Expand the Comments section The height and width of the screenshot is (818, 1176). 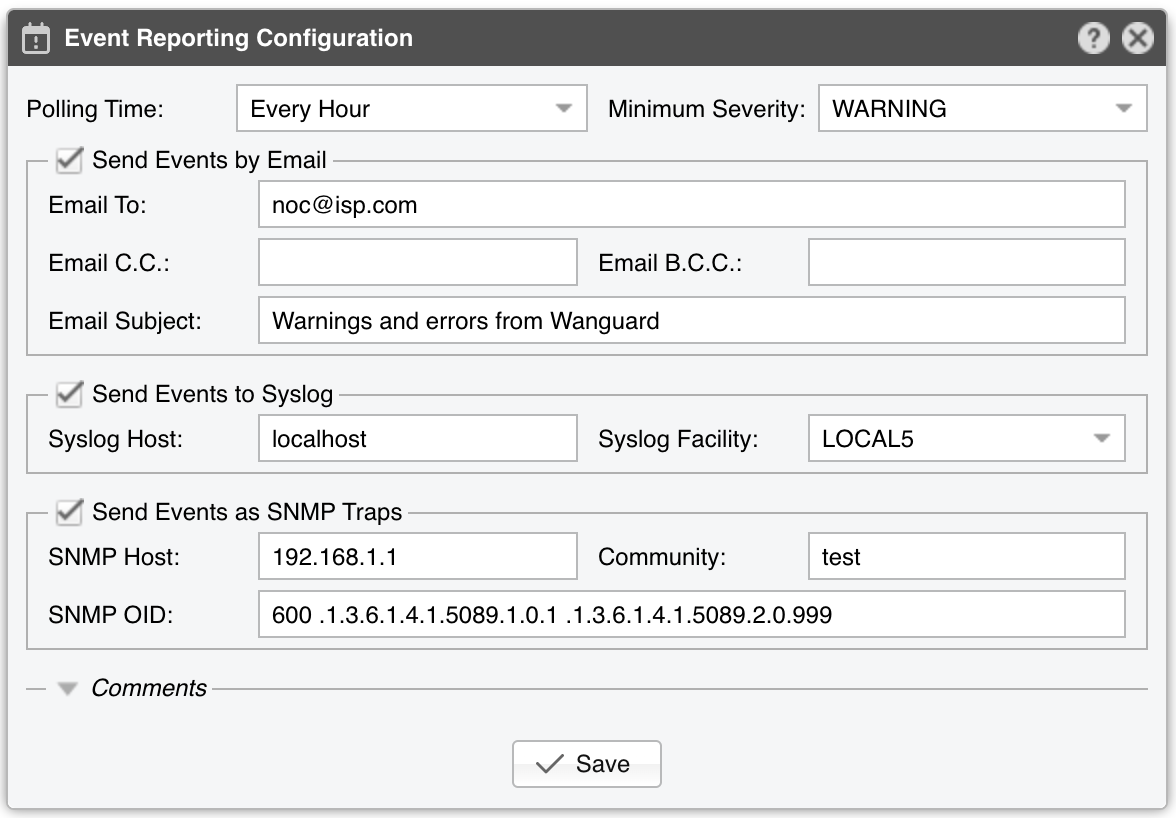[x=68, y=688]
